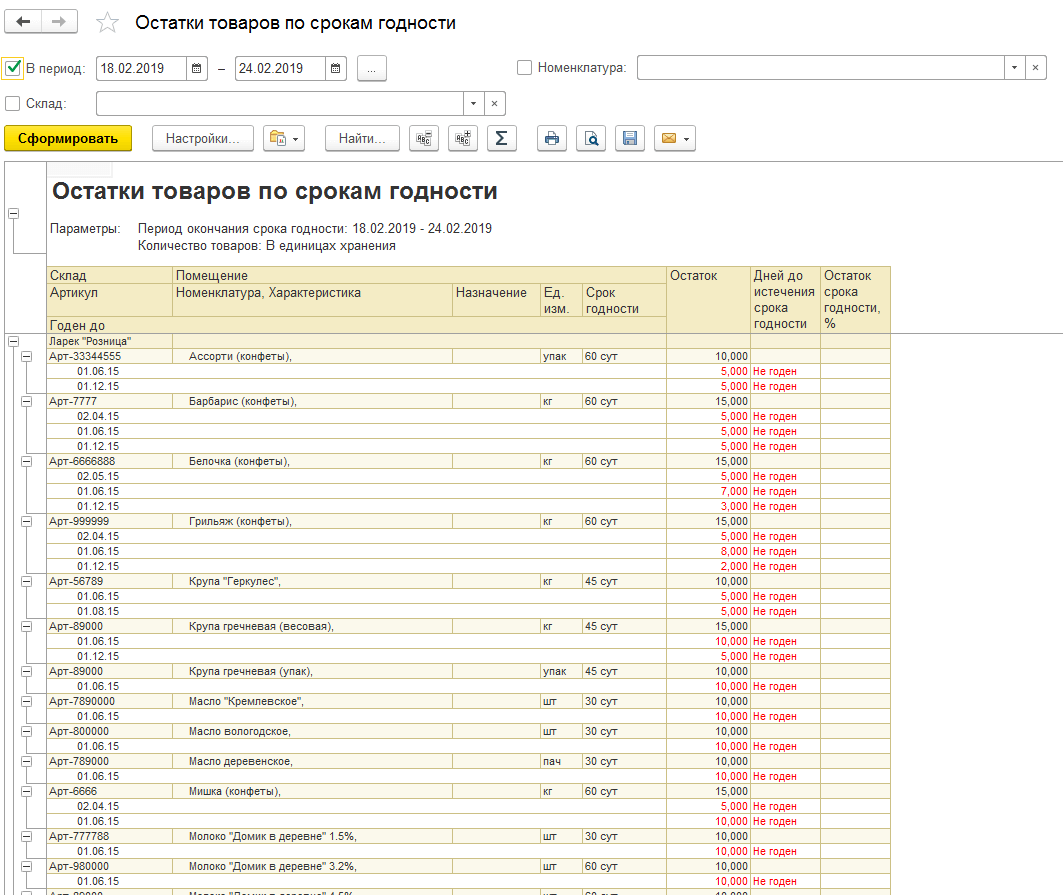Select the 'Ассорти (конфеты),' cell
This screenshot has height=895, width=1063.
313,356
